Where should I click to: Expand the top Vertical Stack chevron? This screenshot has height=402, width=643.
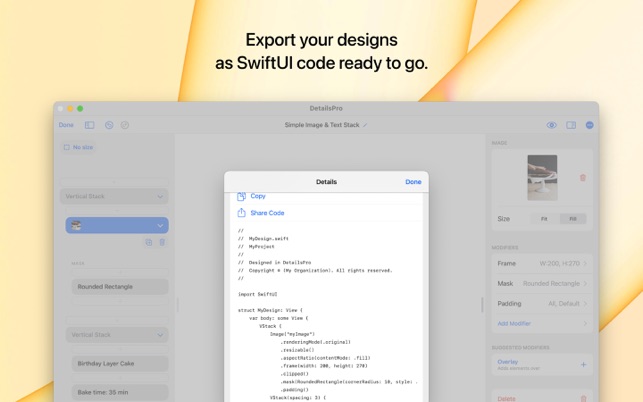(160, 196)
